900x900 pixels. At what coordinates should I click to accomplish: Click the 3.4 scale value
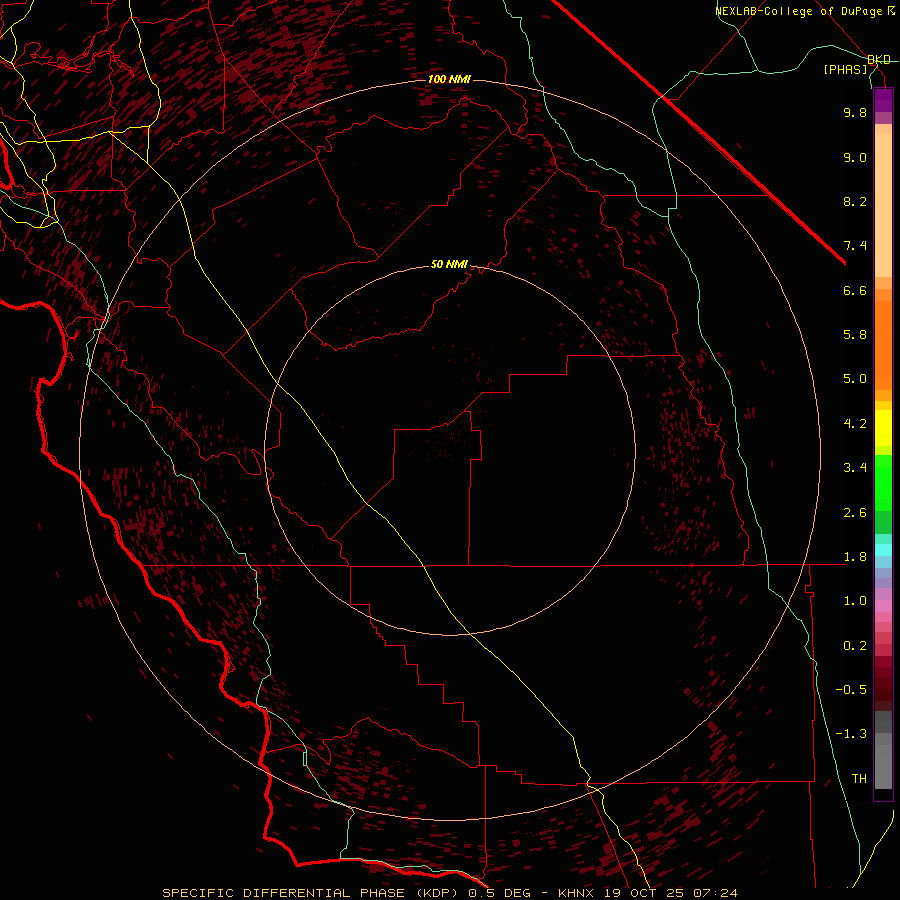pos(855,468)
